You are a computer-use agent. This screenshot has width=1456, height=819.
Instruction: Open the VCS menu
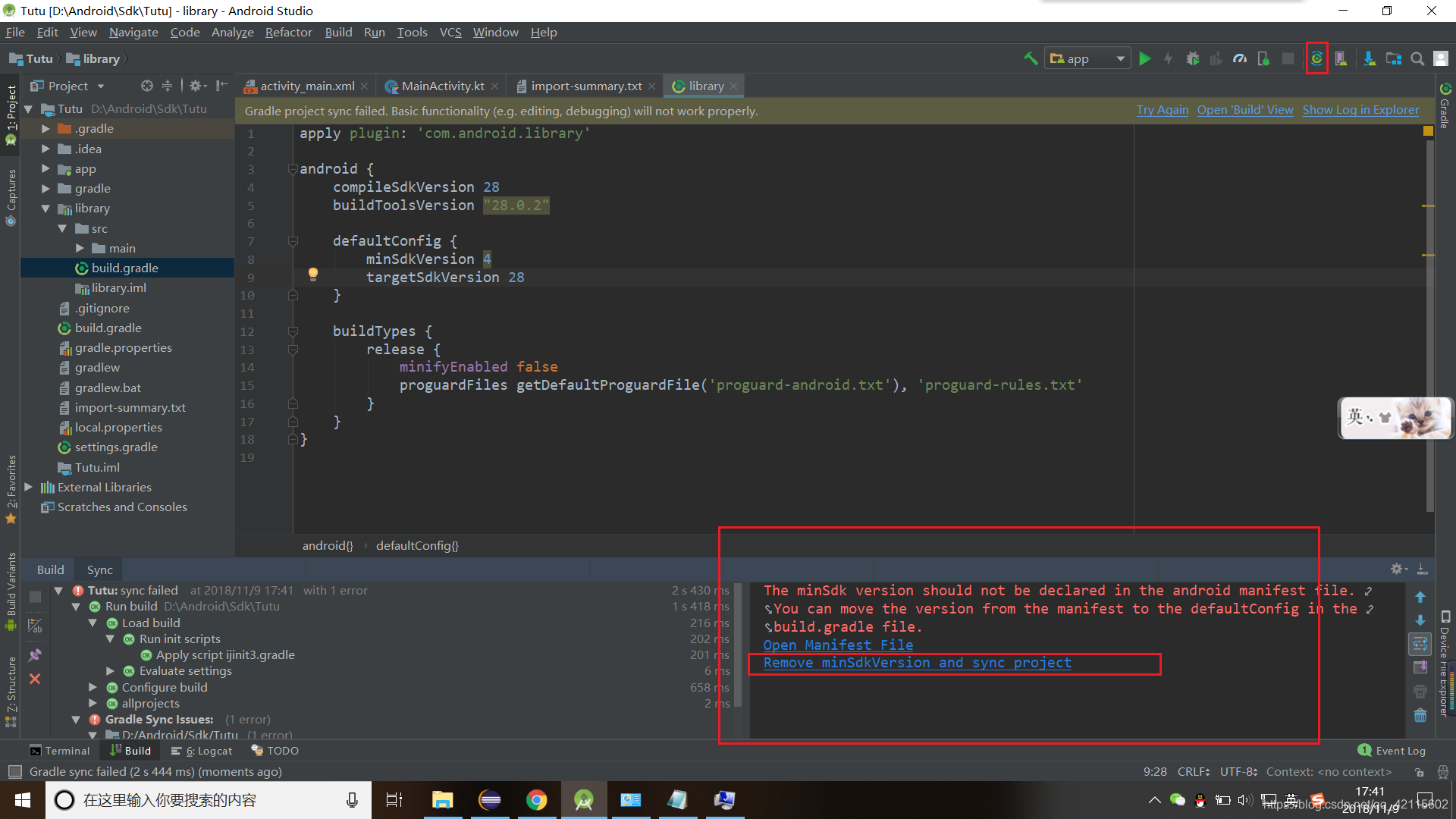450,32
